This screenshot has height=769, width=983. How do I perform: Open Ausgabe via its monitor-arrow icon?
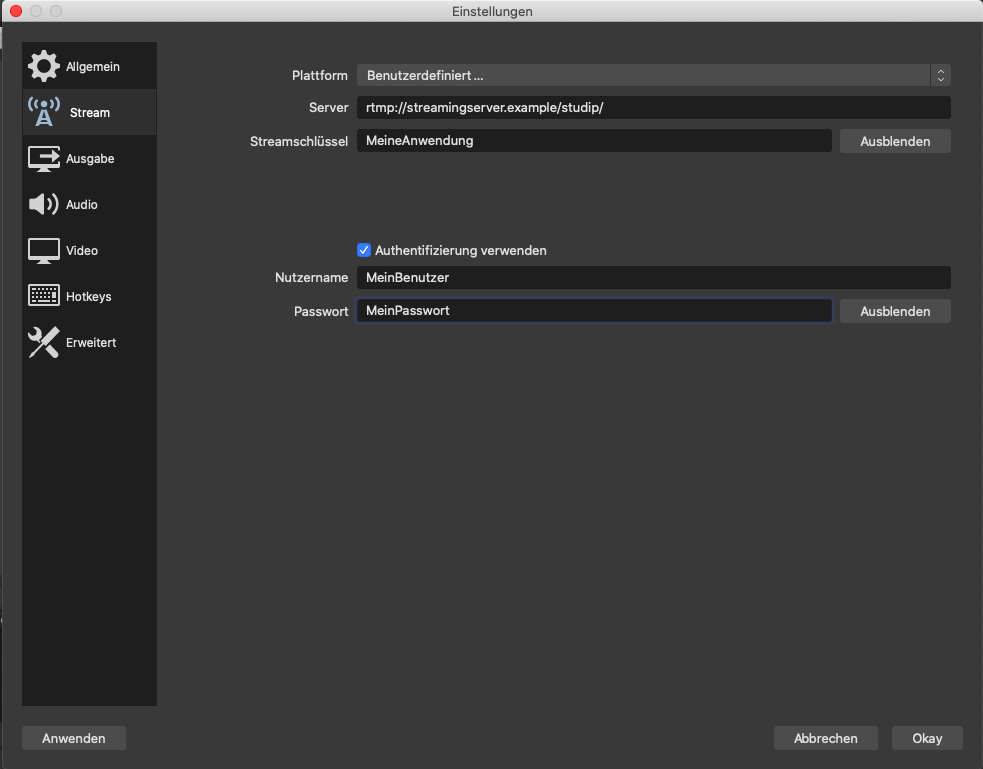[44, 158]
